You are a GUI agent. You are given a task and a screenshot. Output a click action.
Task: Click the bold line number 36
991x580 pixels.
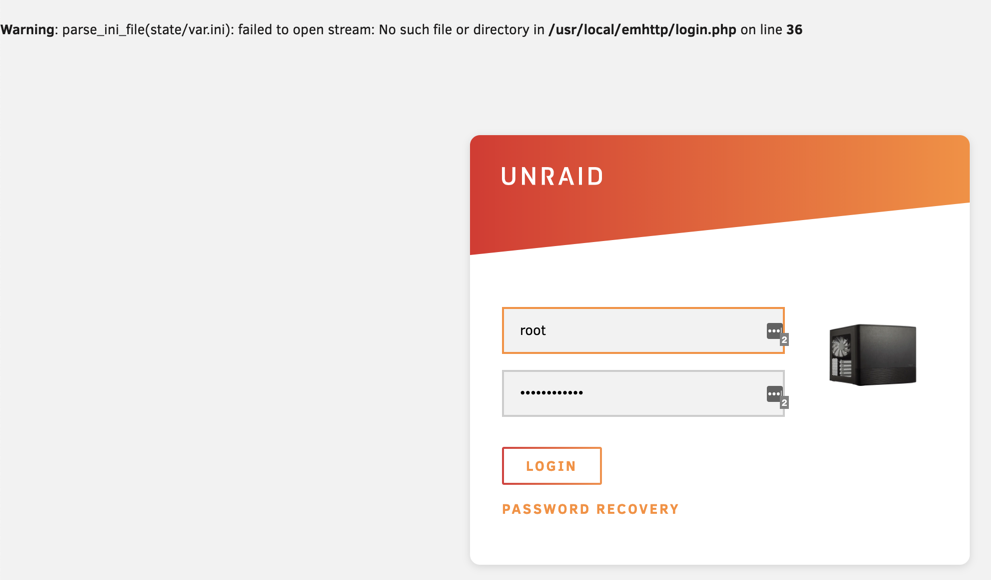coord(794,30)
